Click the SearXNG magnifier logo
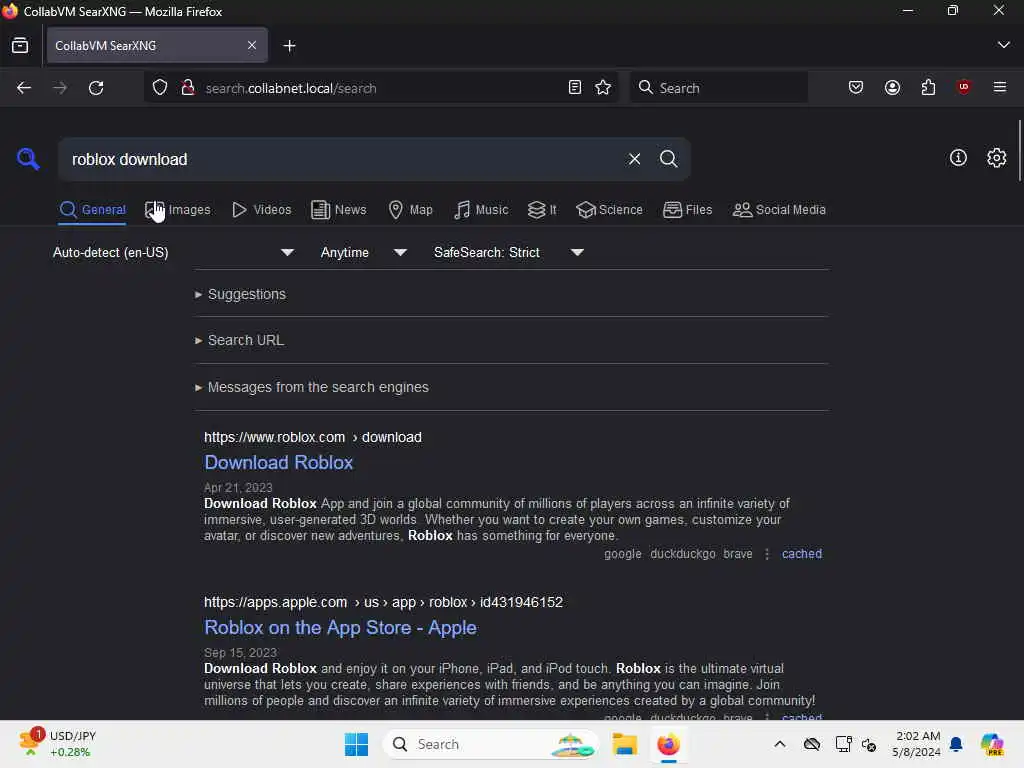Viewport: 1024px width, 768px height. pyautogui.click(x=28, y=159)
